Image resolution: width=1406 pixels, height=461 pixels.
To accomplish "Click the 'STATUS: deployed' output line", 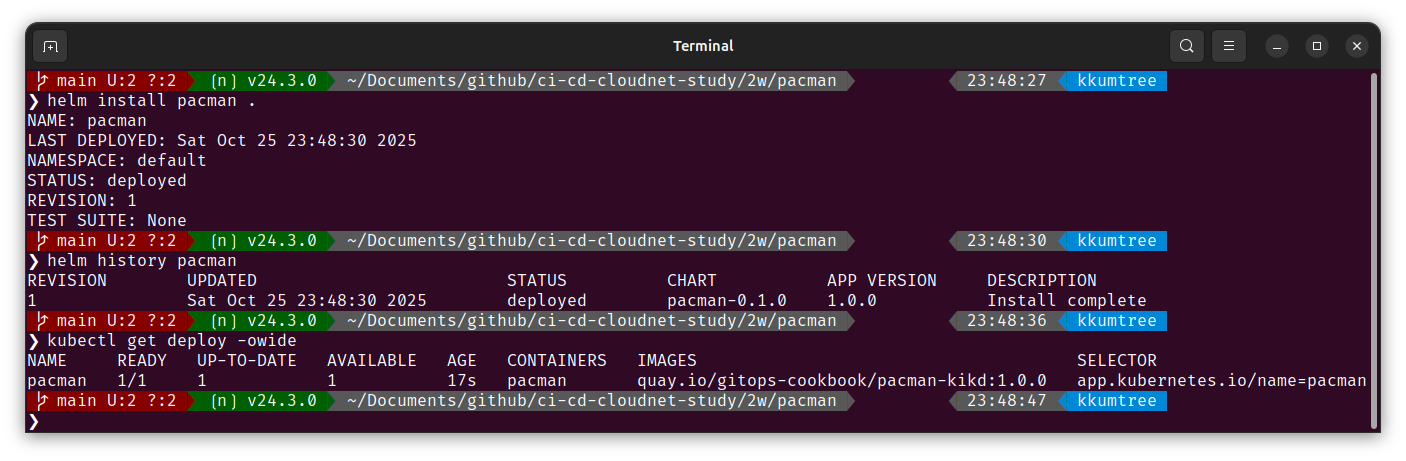I will 107,181.
